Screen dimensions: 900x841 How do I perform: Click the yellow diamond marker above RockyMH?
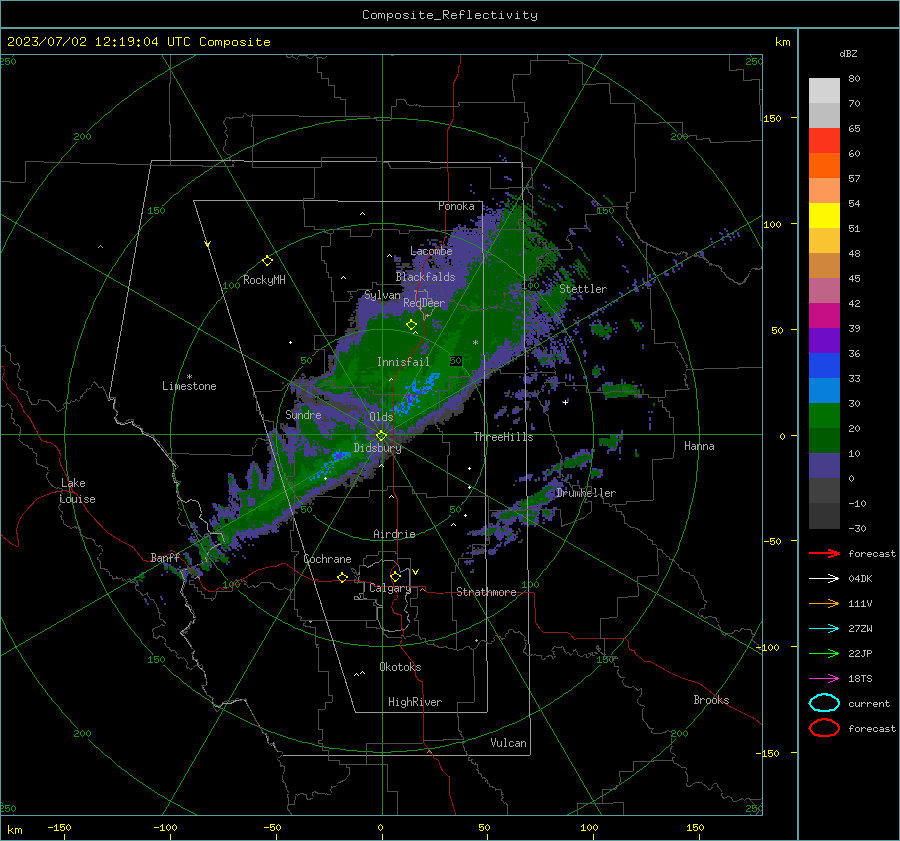coord(267,261)
